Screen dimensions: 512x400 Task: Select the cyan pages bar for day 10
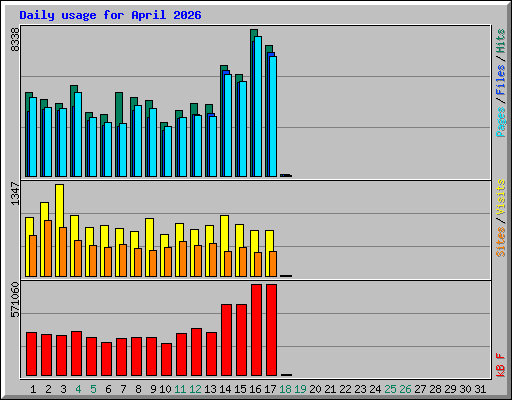coord(168,151)
